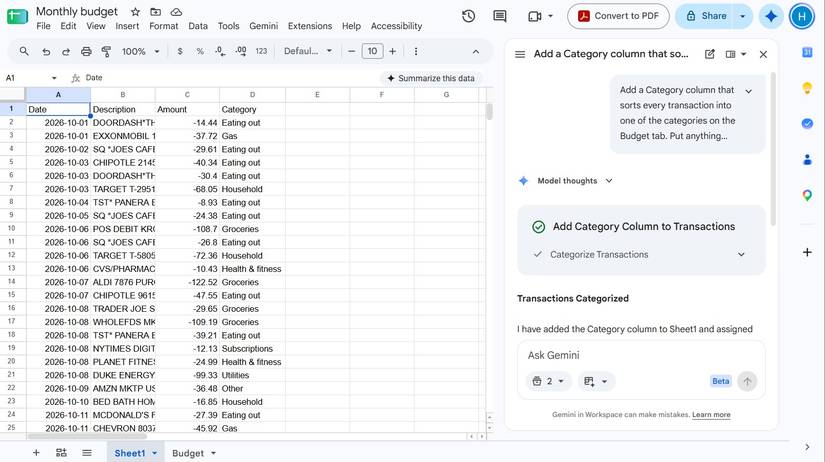Increase font size plus button

click(x=393, y=52)
